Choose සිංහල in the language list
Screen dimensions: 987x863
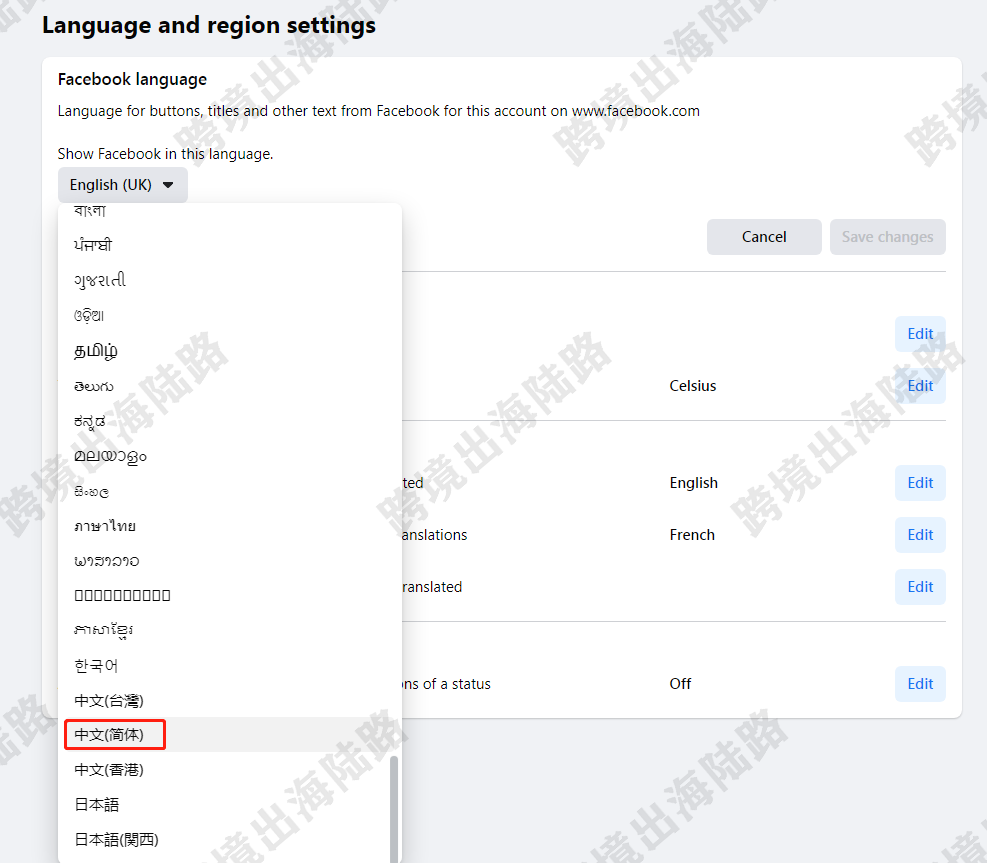pyautogui.click(x=90, y=490)
